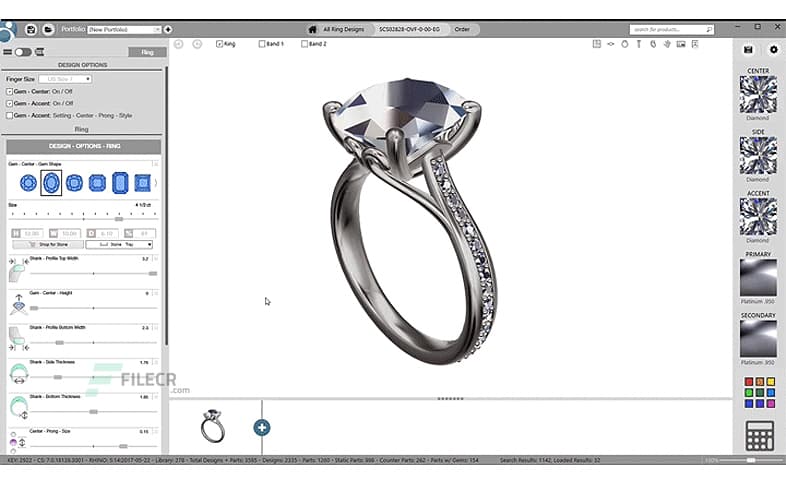Click the text engraving toolbar icon
This screenshot has height=484, width=786.
click(639, 44)
